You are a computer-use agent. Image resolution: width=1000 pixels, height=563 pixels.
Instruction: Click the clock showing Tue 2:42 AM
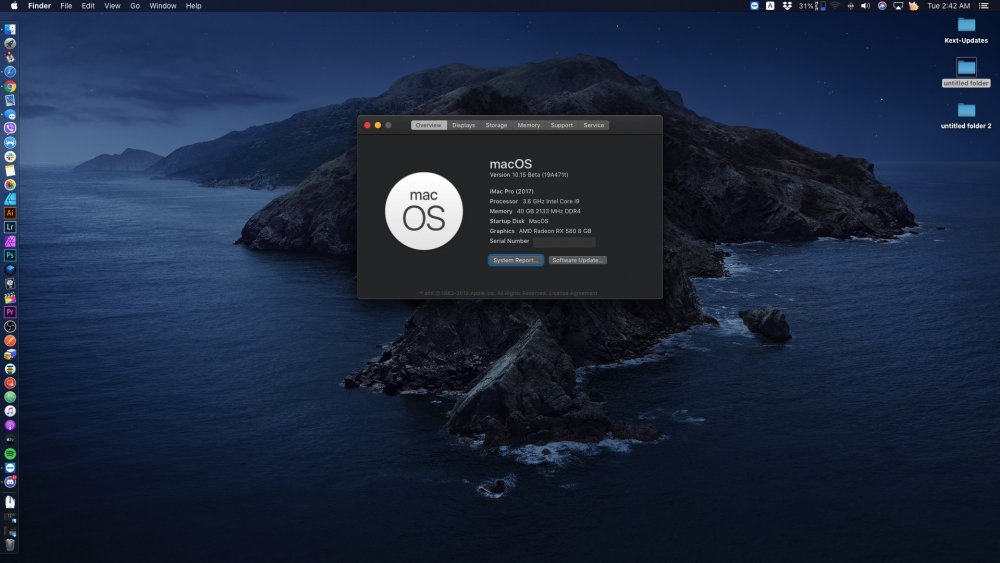pyautogui.click(x=948, y=6)
